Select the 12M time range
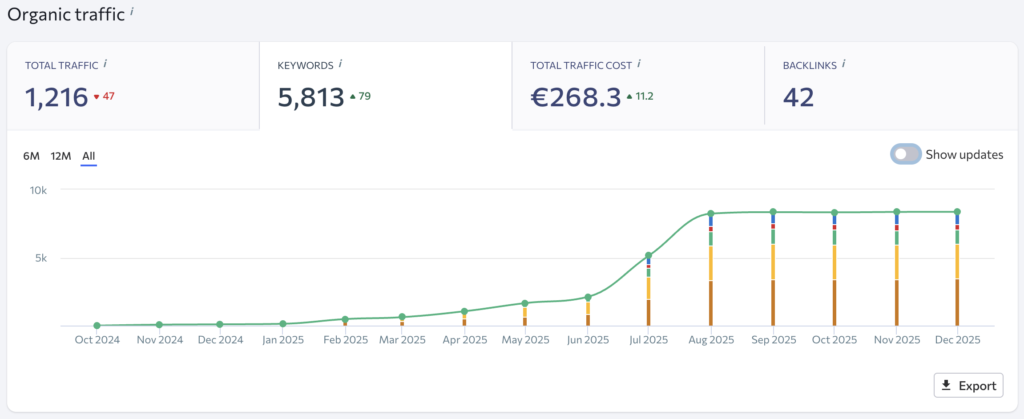1024x419 pixels. (x=60, y=156)
